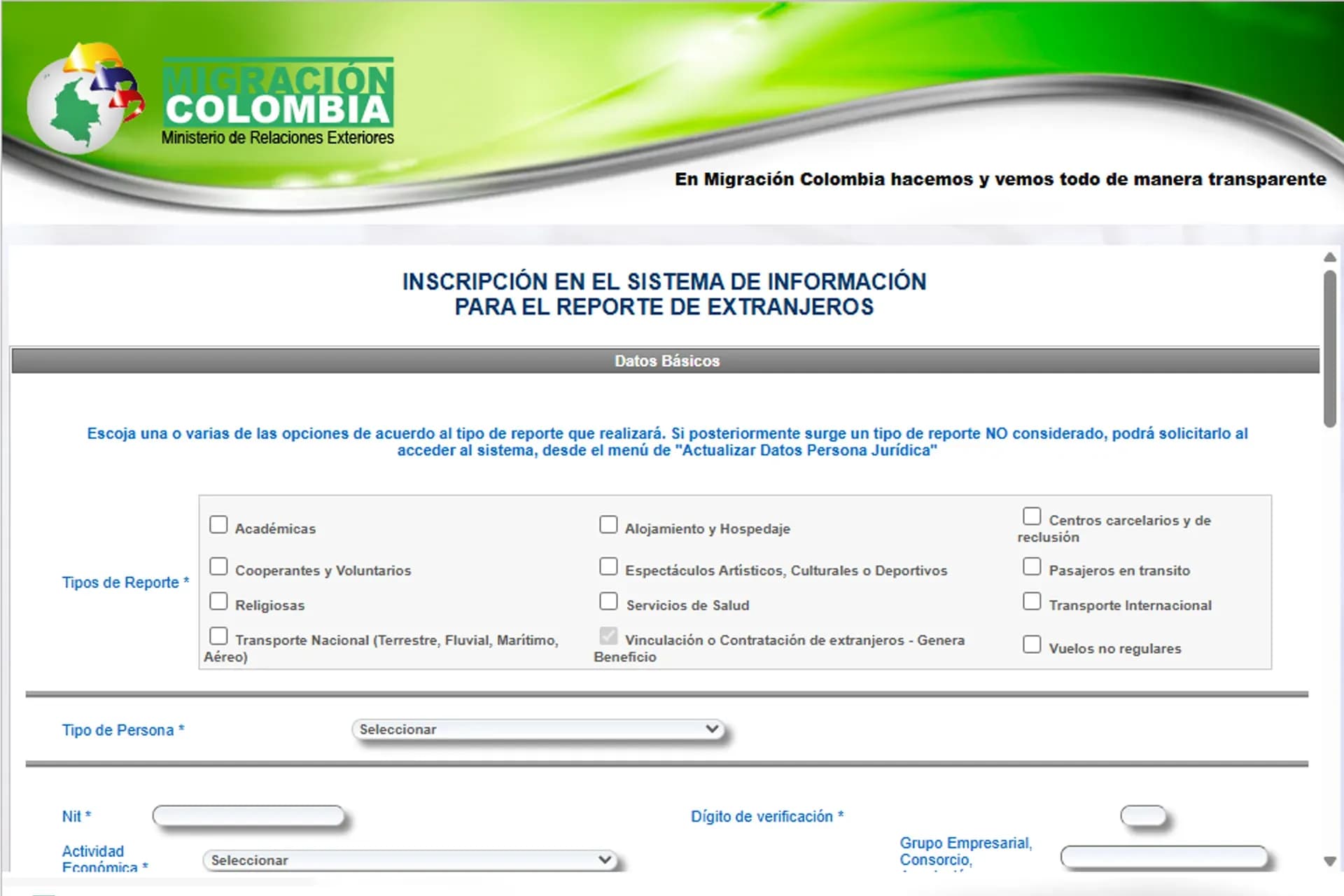
Task: Tick Centros carcelarios y de reclusión
Action: pyautogui.click(x=1032, y=516)
